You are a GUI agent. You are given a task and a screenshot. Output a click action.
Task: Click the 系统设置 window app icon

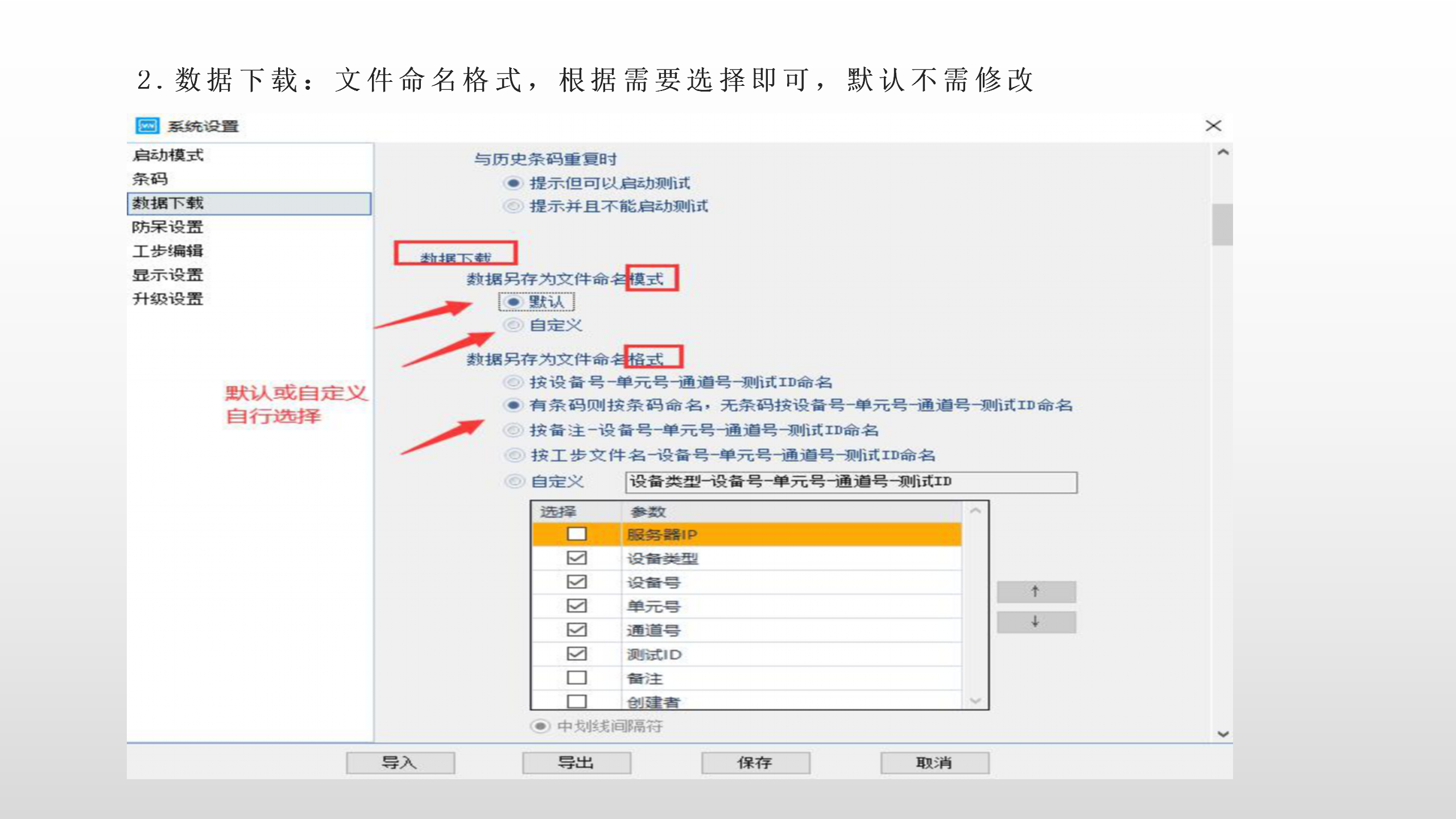(x=147, y=126)
